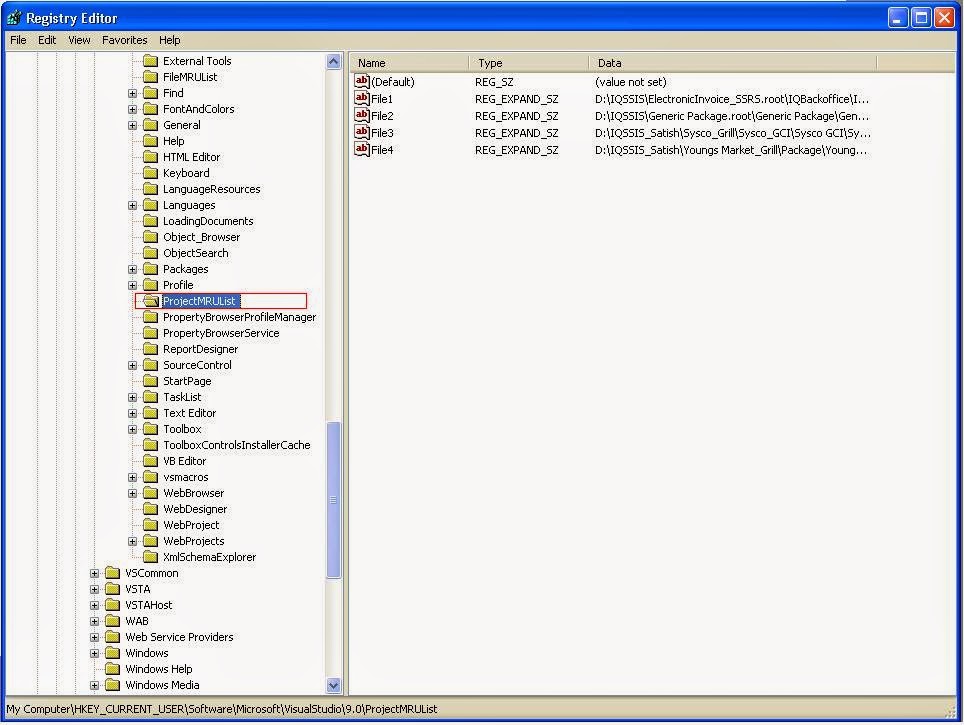Viewport: 964px width, 725px height.
Task: Click the Registry Editor title bar icon
Action: coord(14,18)
